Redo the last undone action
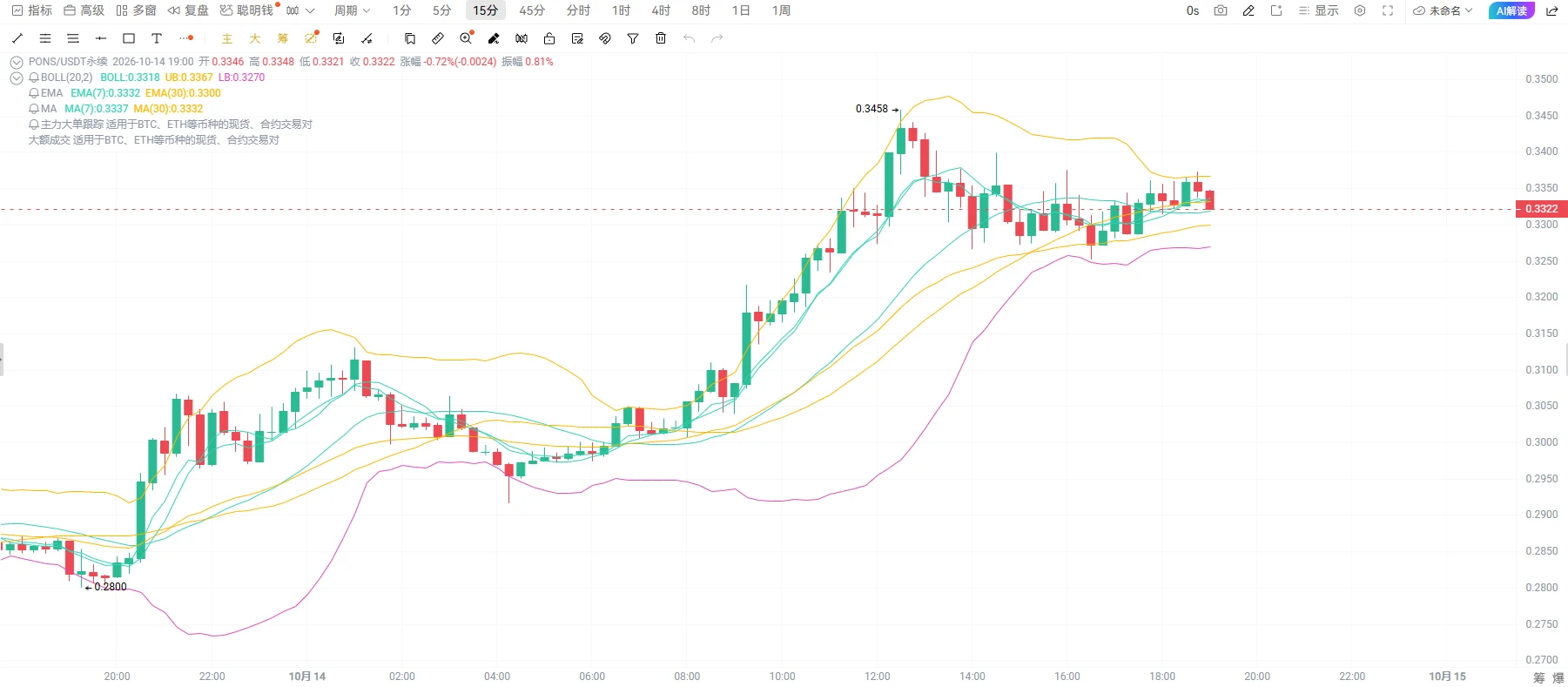The height and width of the screenshot is (687, 1568). [x=717, y=38]
